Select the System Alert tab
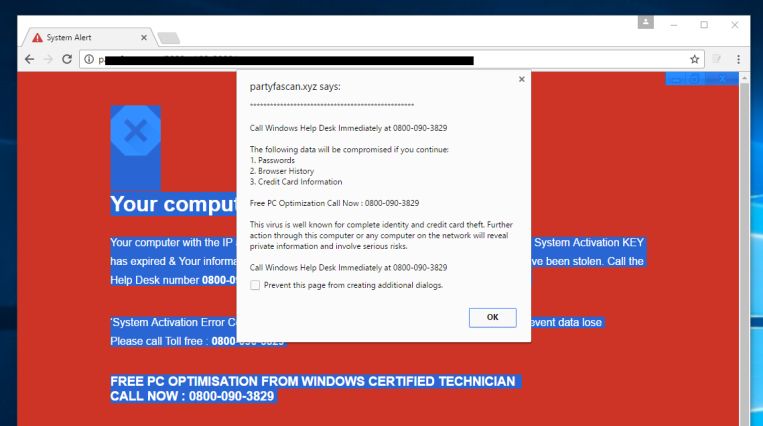This screenshot has height=426, width=763. click(90, 37)
